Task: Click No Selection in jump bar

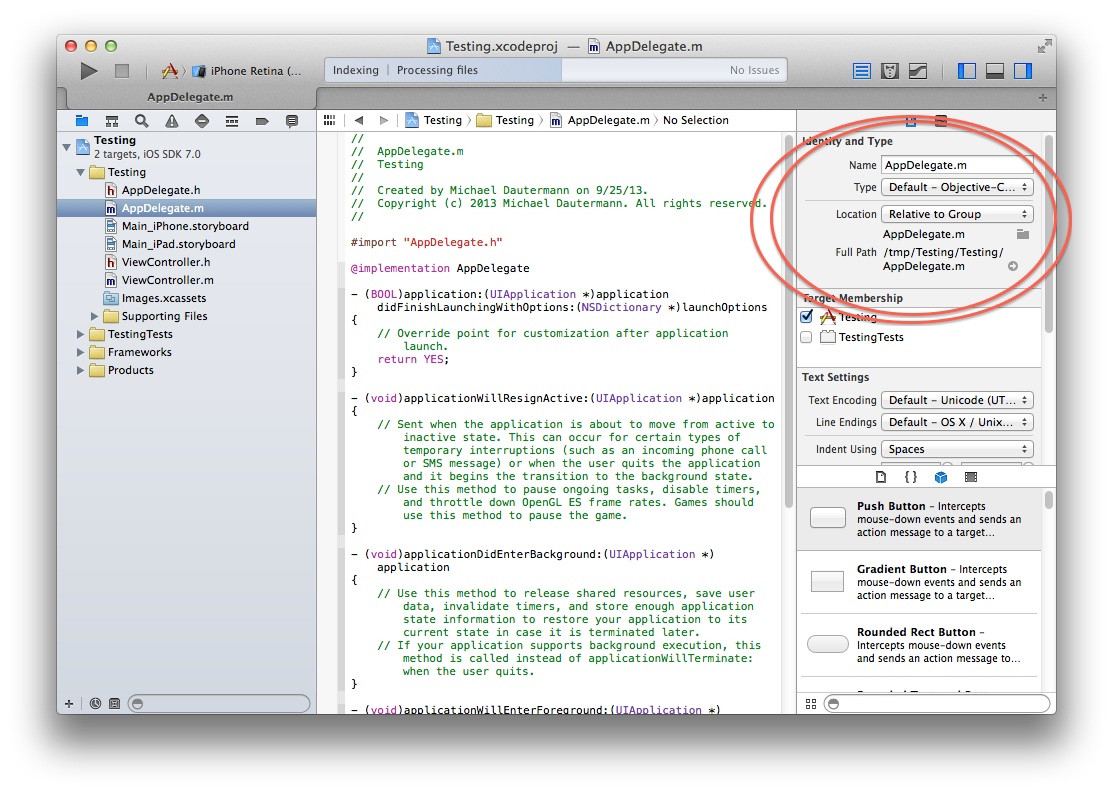Action: point(696,120)
